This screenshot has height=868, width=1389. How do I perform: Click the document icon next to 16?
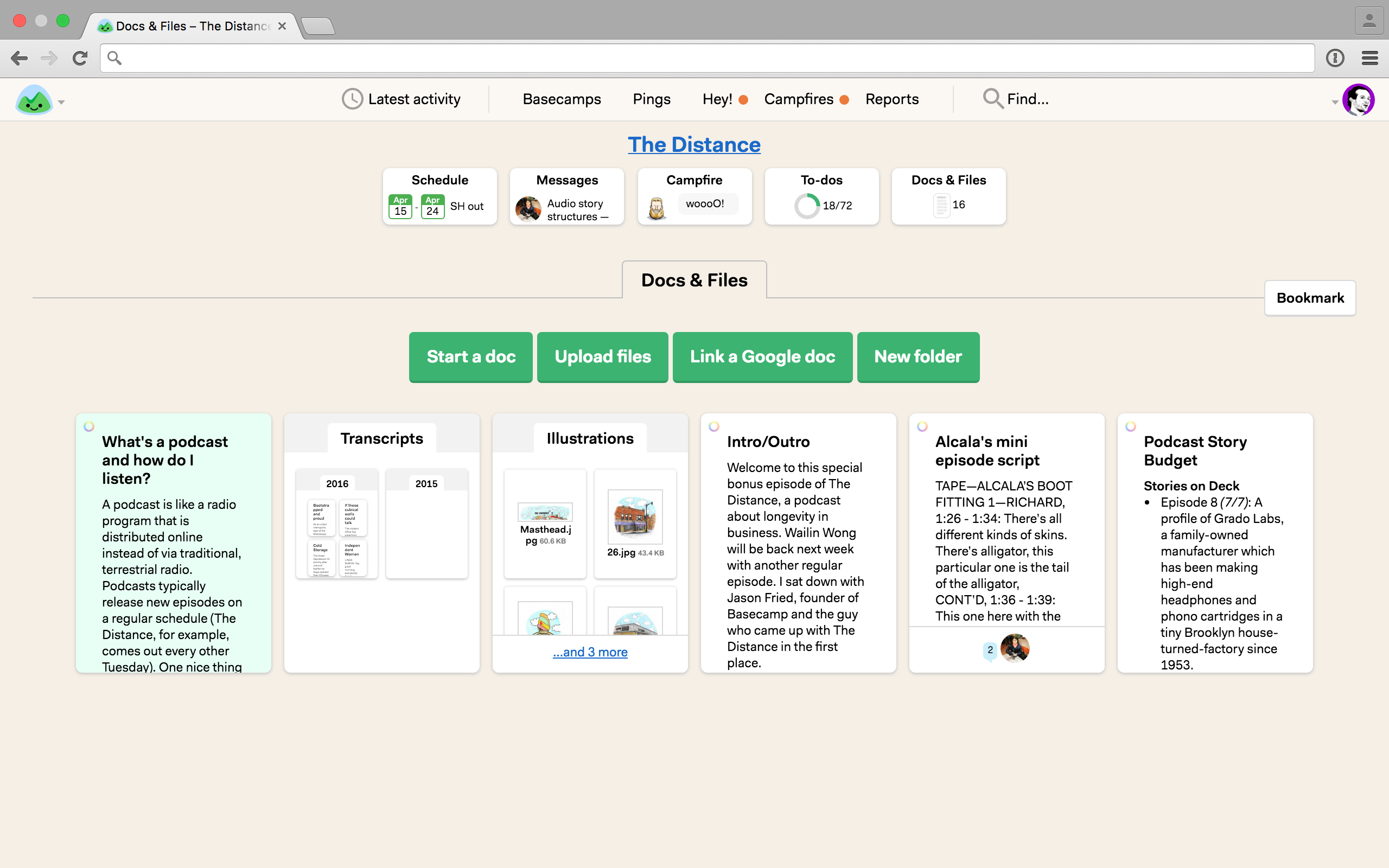(x=941, y=206)
